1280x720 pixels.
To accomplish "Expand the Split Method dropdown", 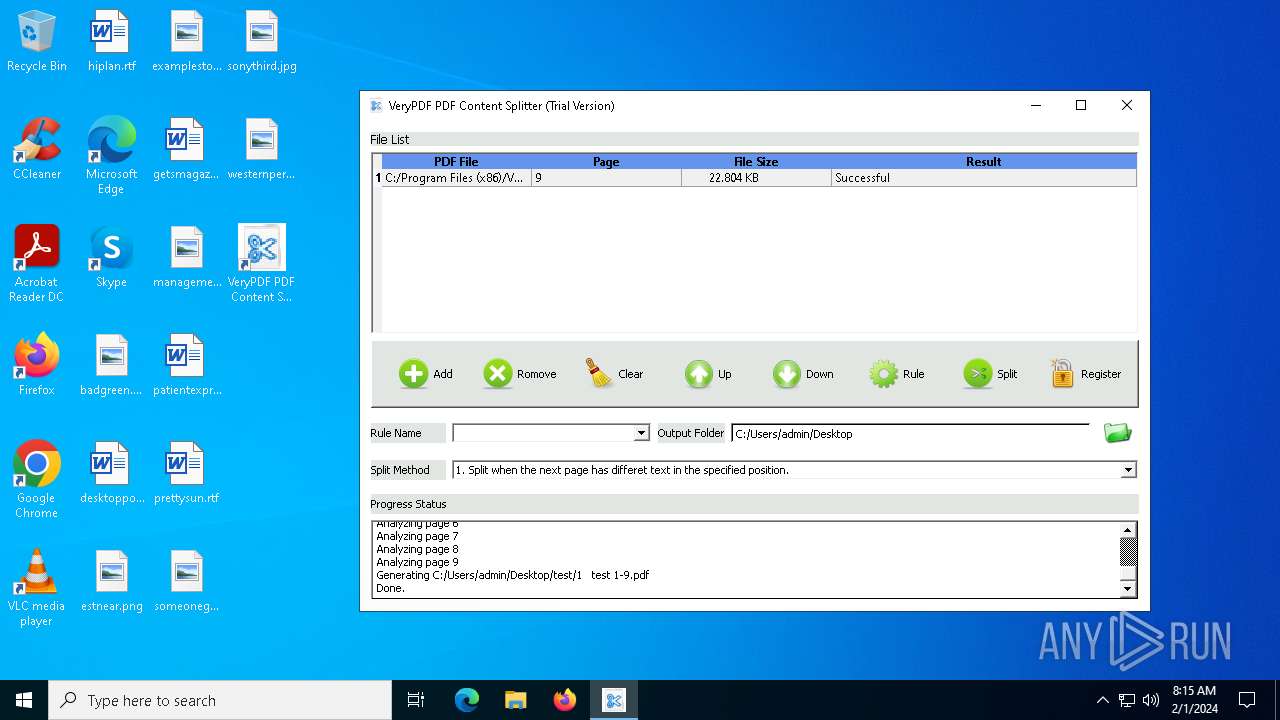I will click(x=1128, y=470).
